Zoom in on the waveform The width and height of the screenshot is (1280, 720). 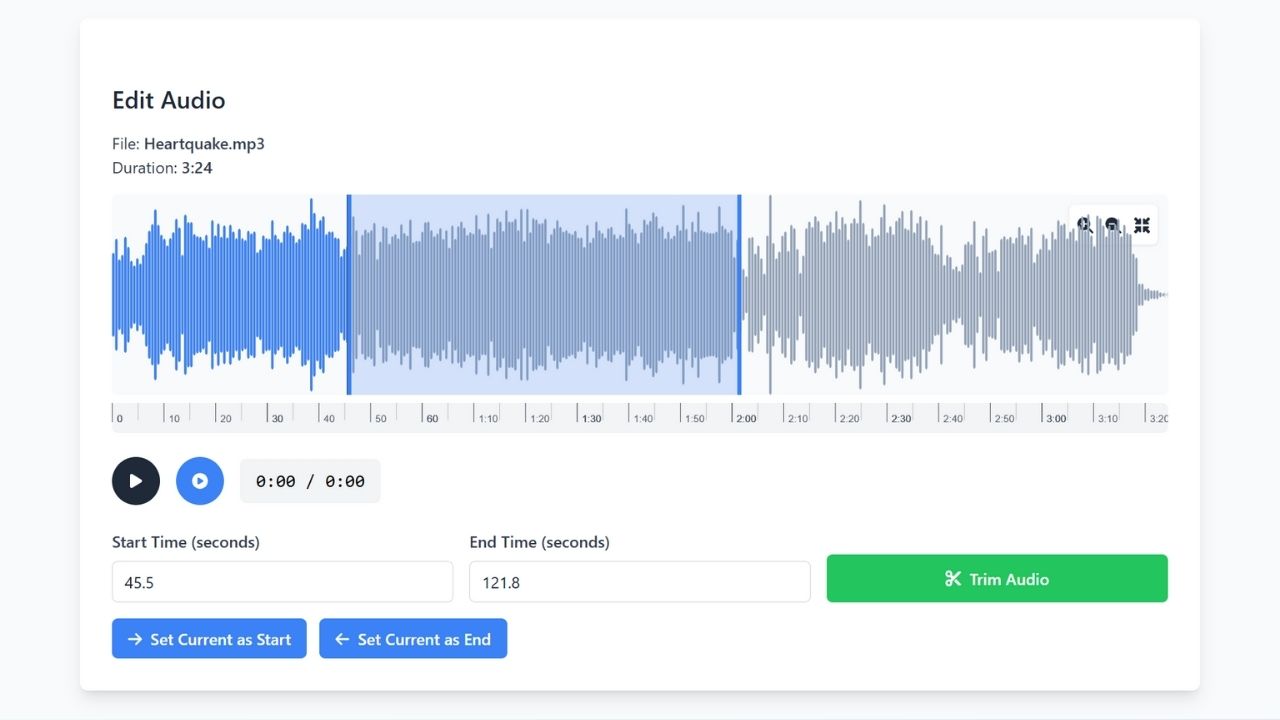pos(1085,225)
